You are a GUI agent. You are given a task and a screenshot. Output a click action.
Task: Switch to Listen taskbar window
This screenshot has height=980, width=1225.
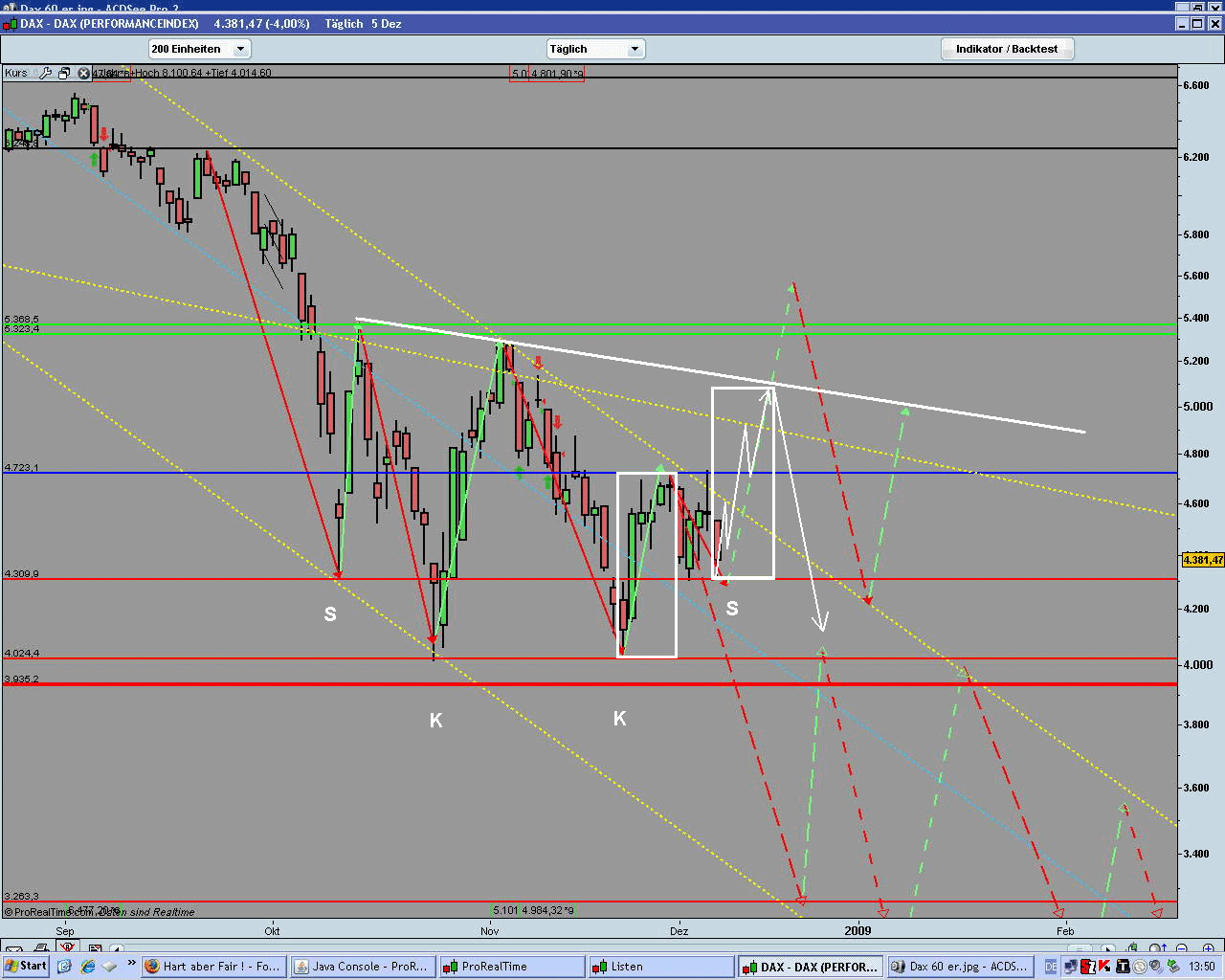[x=661, y=967]
